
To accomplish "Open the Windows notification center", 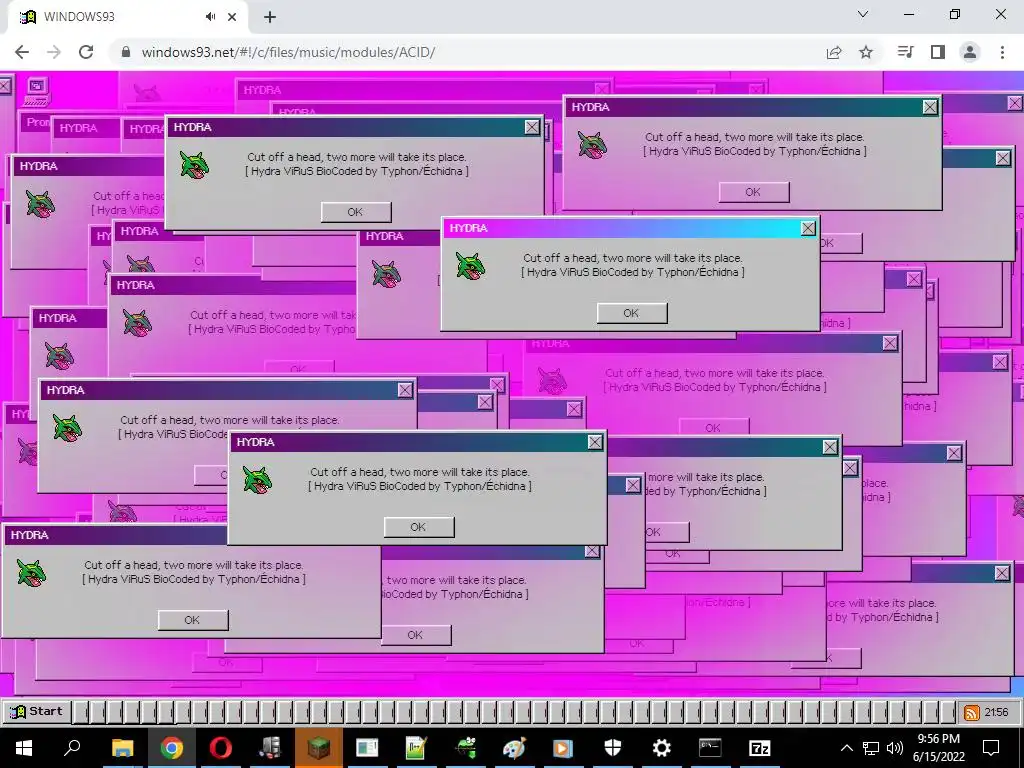I will pyautogui.click(x=991, y=748).
